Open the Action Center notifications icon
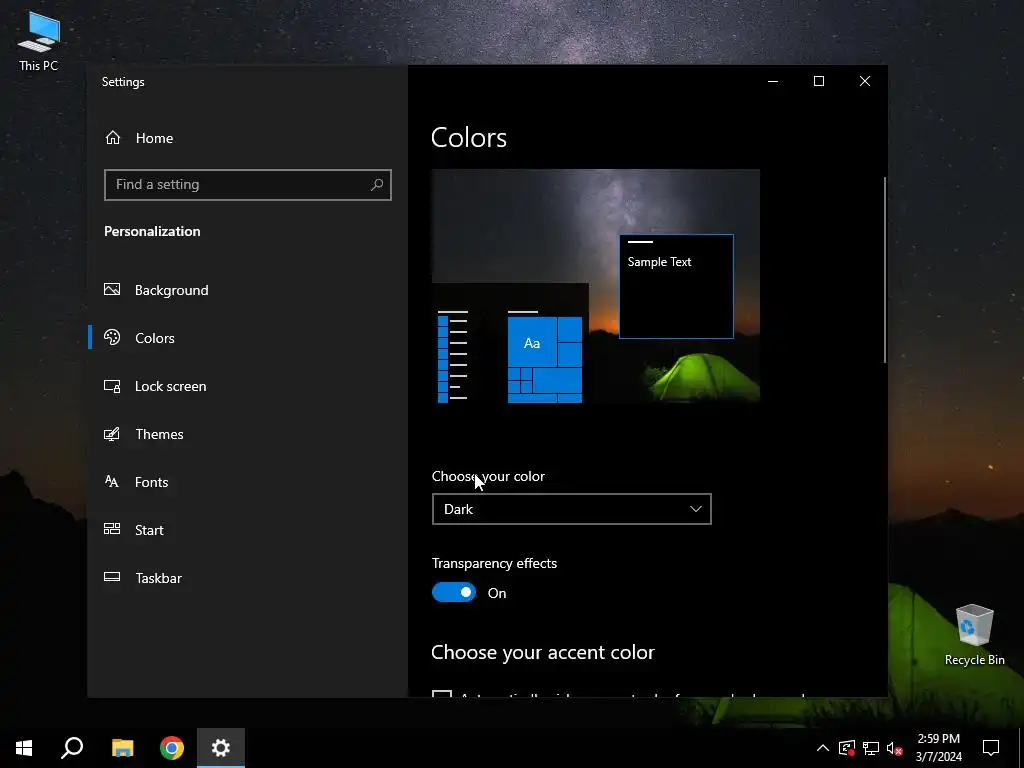The width and height of the screenshot is (1024, 768). coord(991,748)
